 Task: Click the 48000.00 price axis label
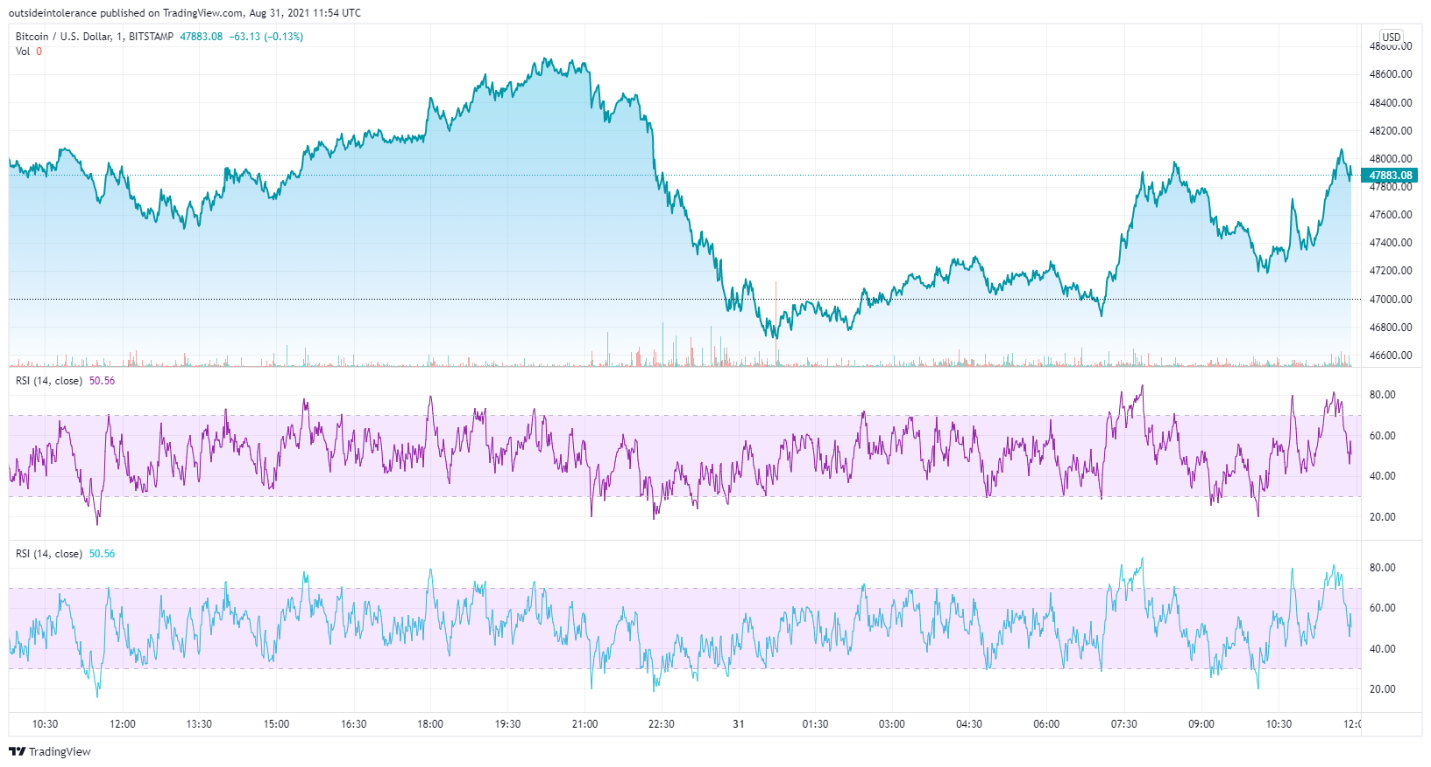click(1390, 158)
